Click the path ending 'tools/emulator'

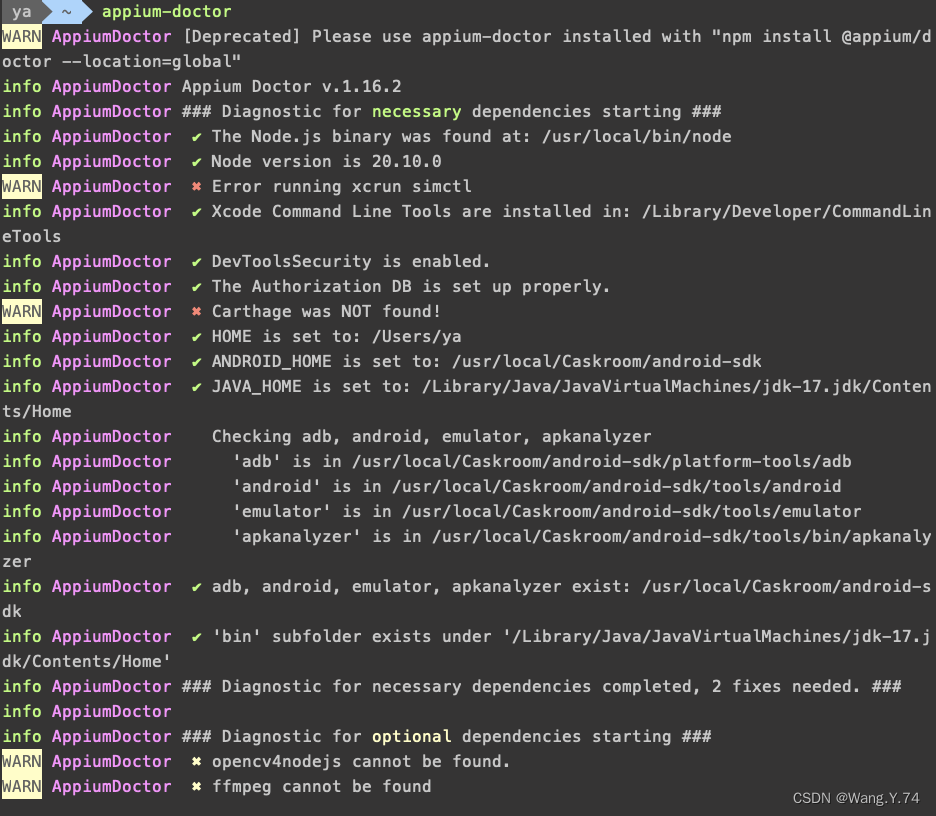[x=632, y=512]
